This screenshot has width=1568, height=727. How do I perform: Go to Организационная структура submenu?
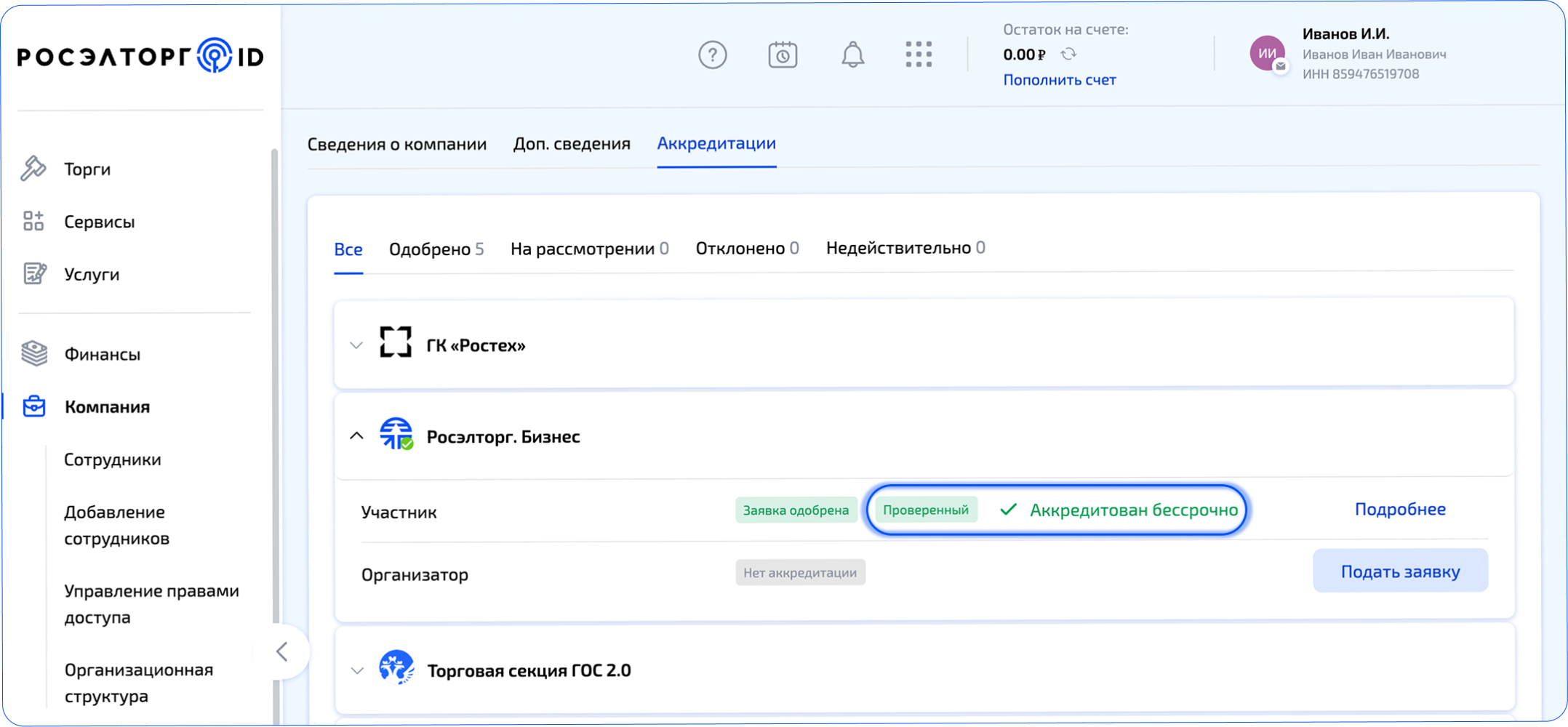coord(139,683)
